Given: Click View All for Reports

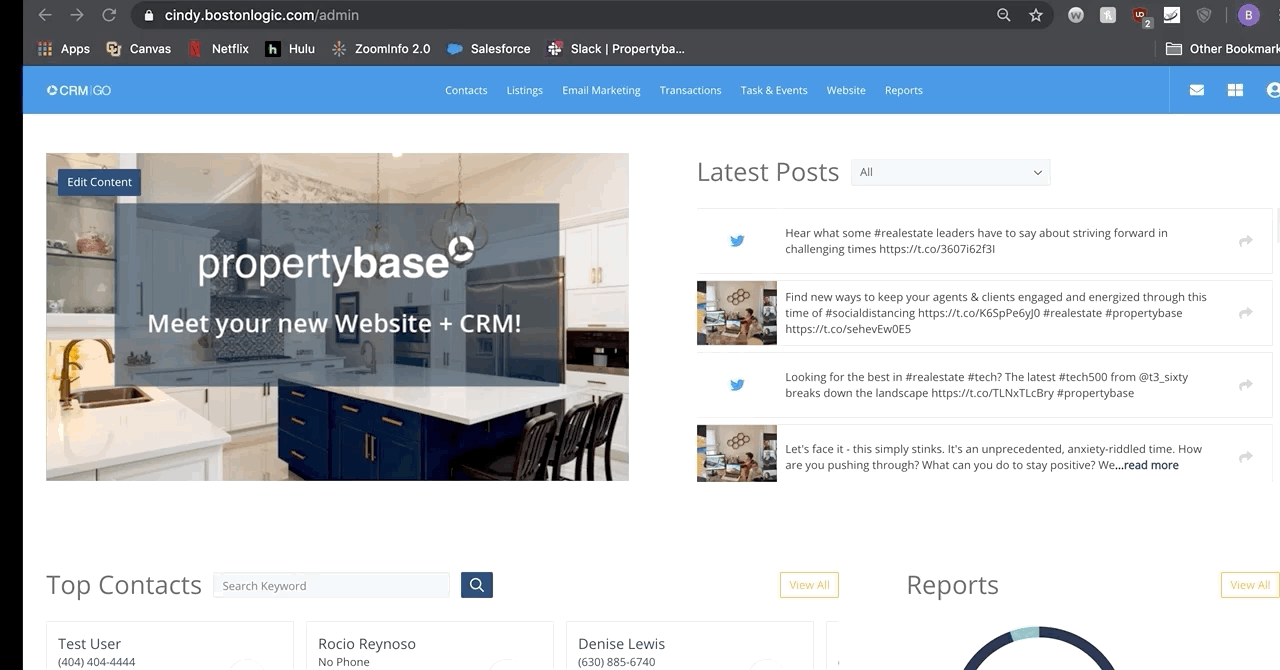Looking at the screenshot, I should coord(1250,585).
